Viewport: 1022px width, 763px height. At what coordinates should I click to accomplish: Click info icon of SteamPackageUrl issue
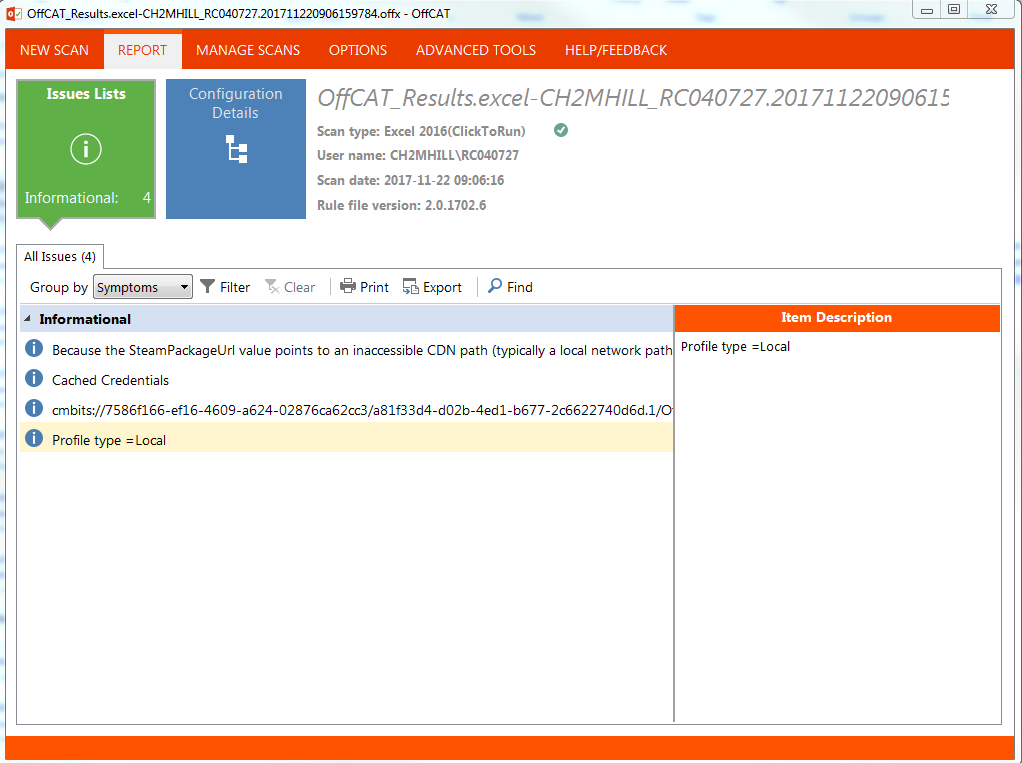[34, 348]
